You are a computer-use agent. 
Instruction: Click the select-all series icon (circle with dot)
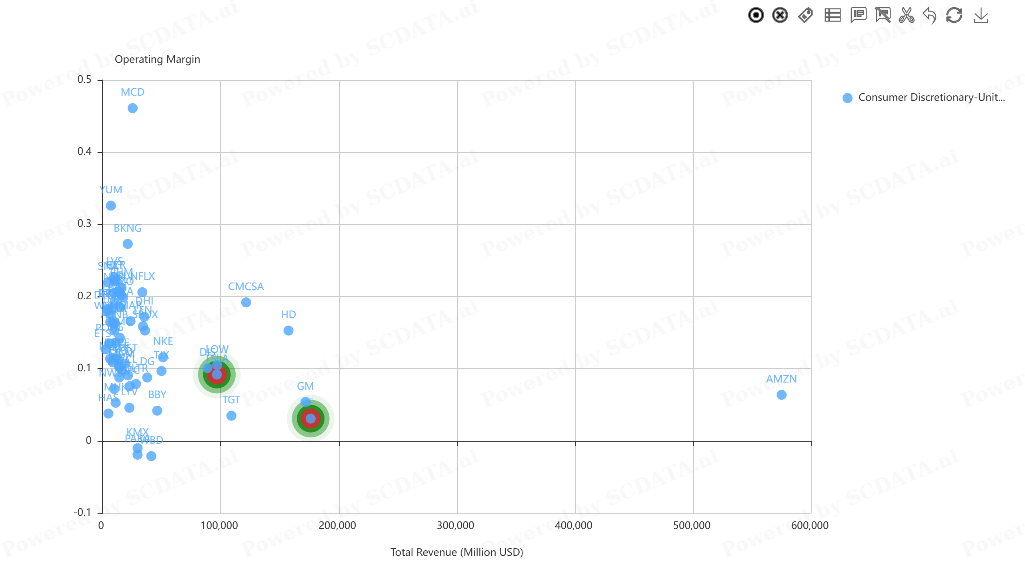click(x=756, y=15)
